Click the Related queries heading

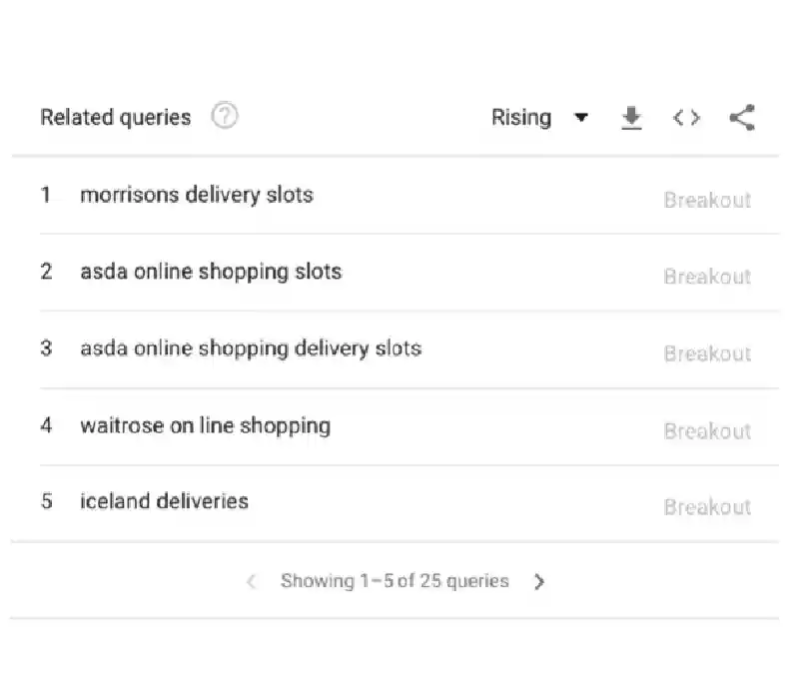click(116, 117)
